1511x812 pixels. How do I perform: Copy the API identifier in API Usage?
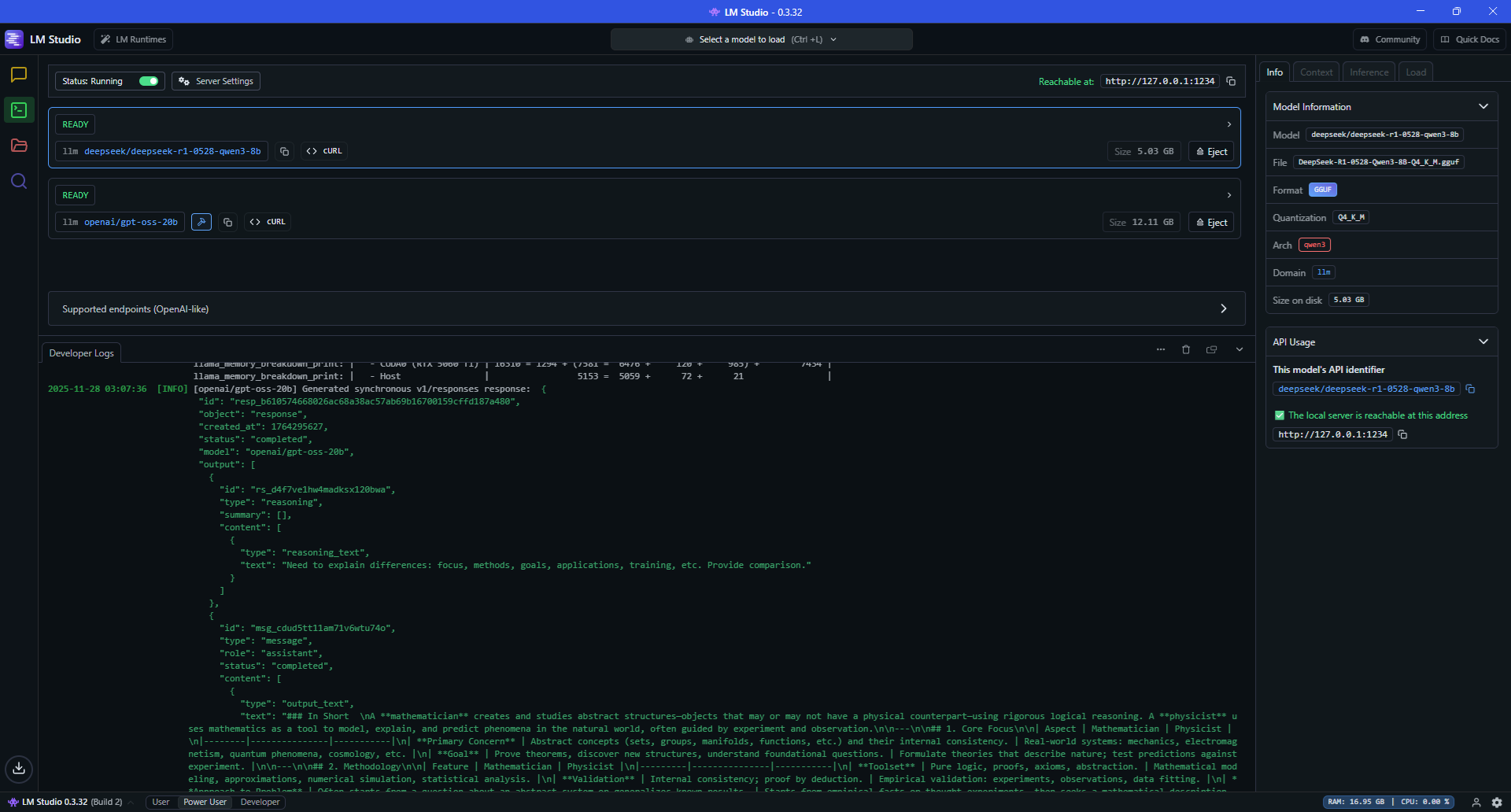pos(1470,389)
